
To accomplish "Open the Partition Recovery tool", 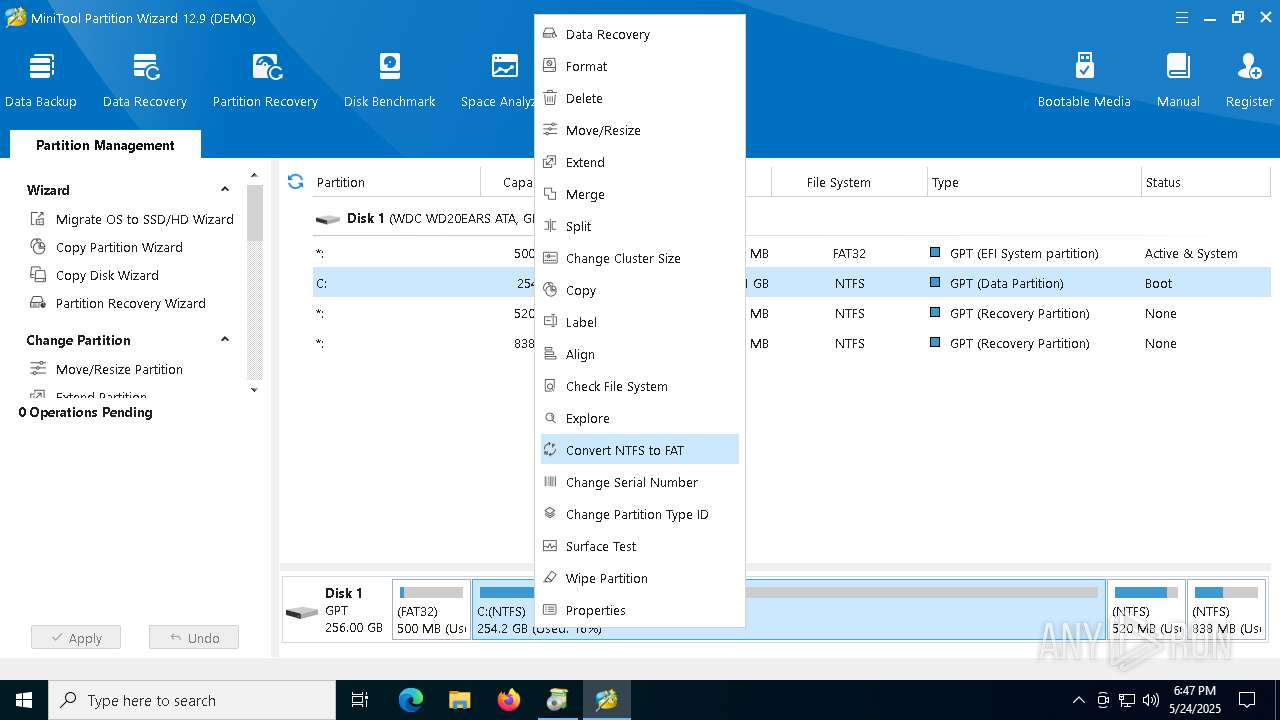I will tap(265, 80).
